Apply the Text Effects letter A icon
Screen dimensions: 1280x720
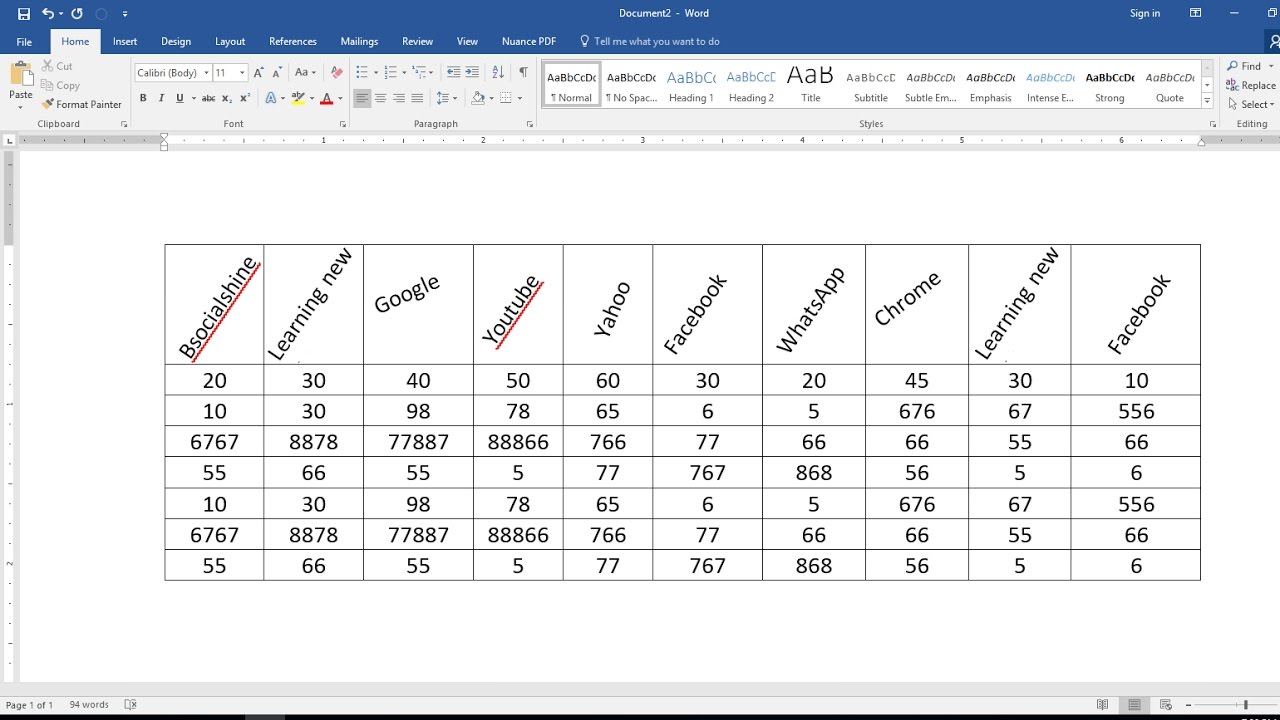(271, 98)
